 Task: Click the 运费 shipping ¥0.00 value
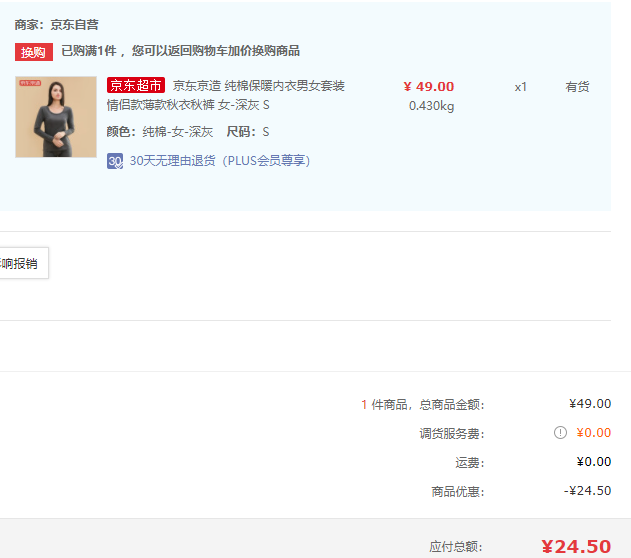pyautogui.click(x=594, y=462)
